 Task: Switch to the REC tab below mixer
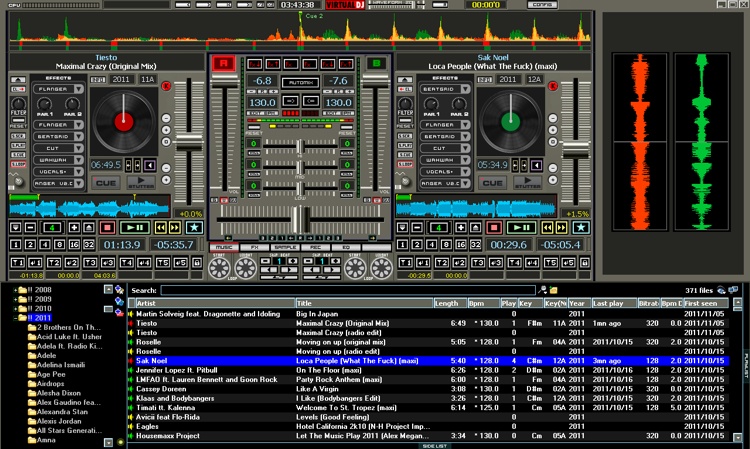click(x=316, y=247)
